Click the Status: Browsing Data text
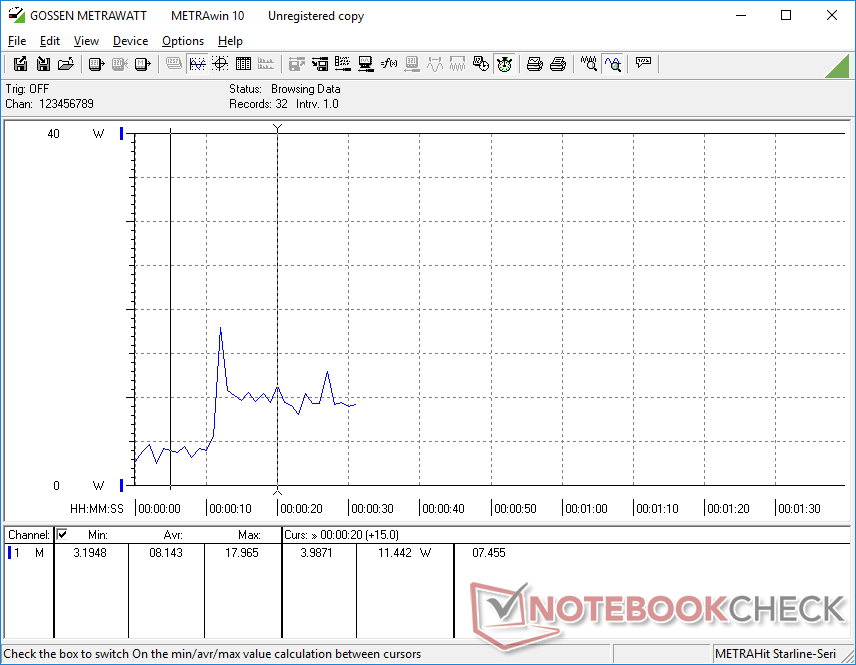The height and width of the screenshot is (665, 856). click(284, 88)
